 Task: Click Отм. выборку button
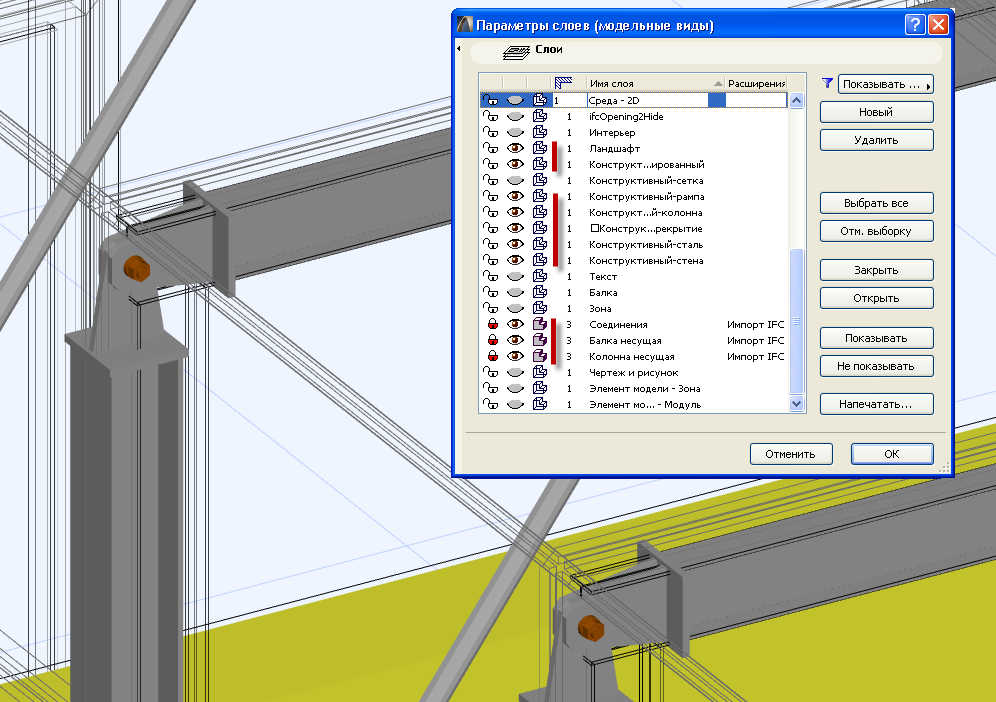click(877, 231)
